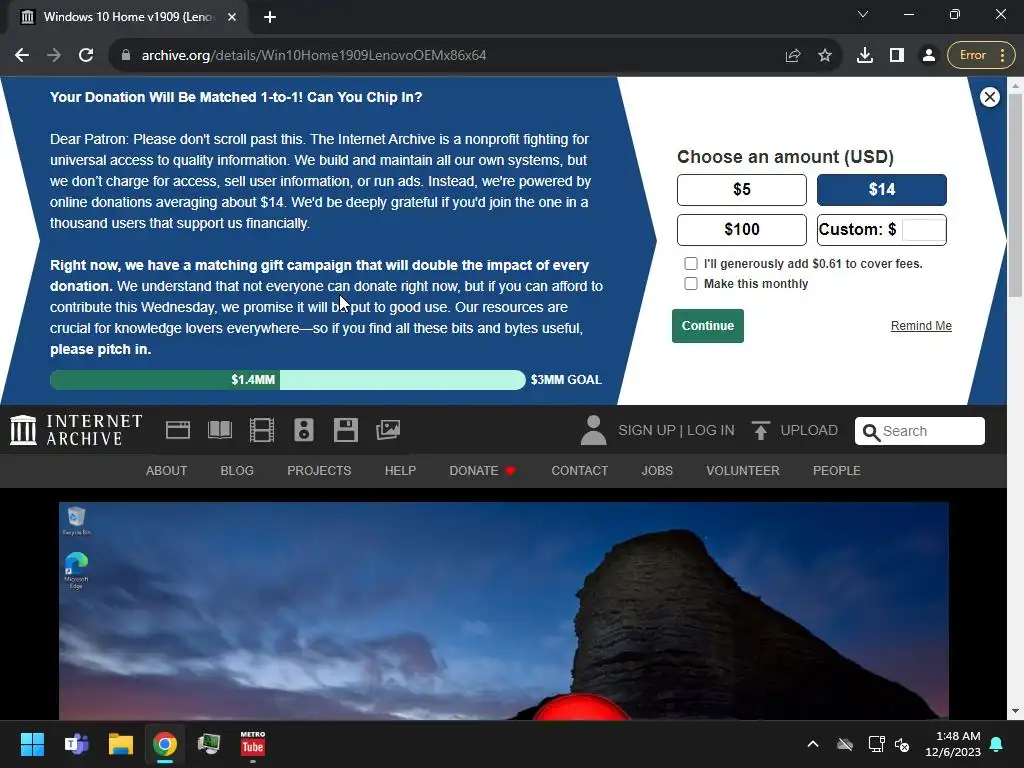Choose the $14 donation amount
Image resolution: width=1024 pixels, height=768 pixels.
(882, 190)
